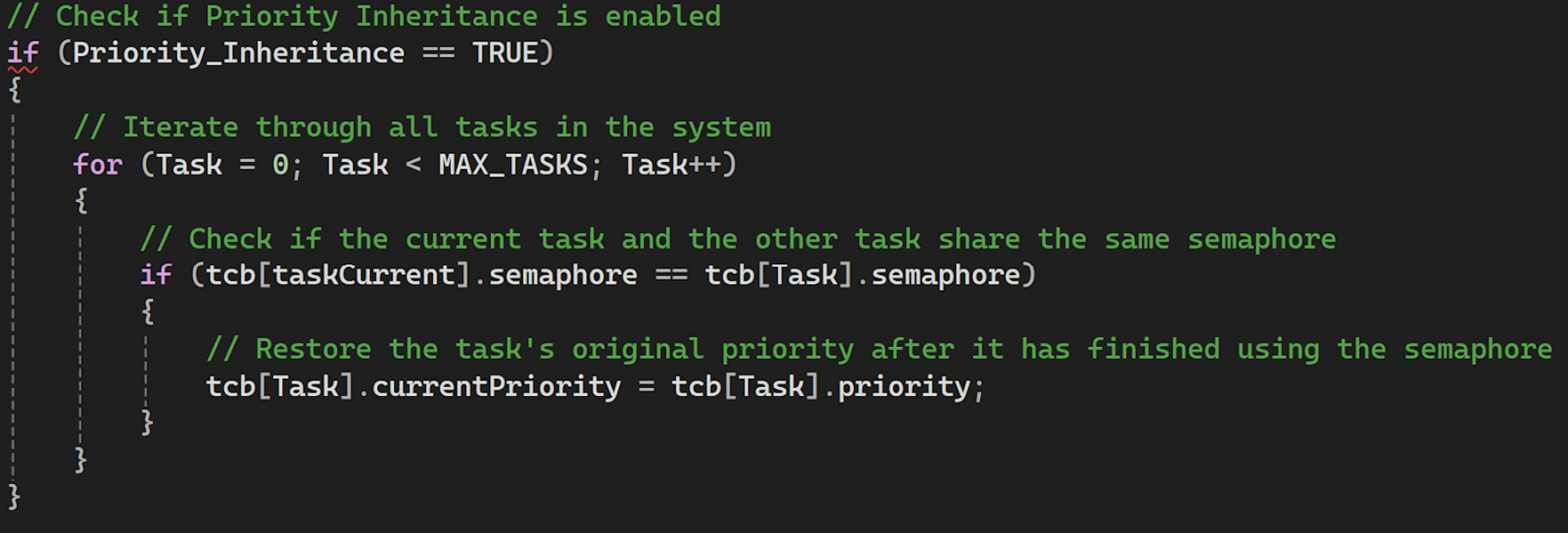Click the inner 'if' keyword before tcb[taskCurrent]
Viewport: 1568px width, 533px height.
tap(156, 275)
